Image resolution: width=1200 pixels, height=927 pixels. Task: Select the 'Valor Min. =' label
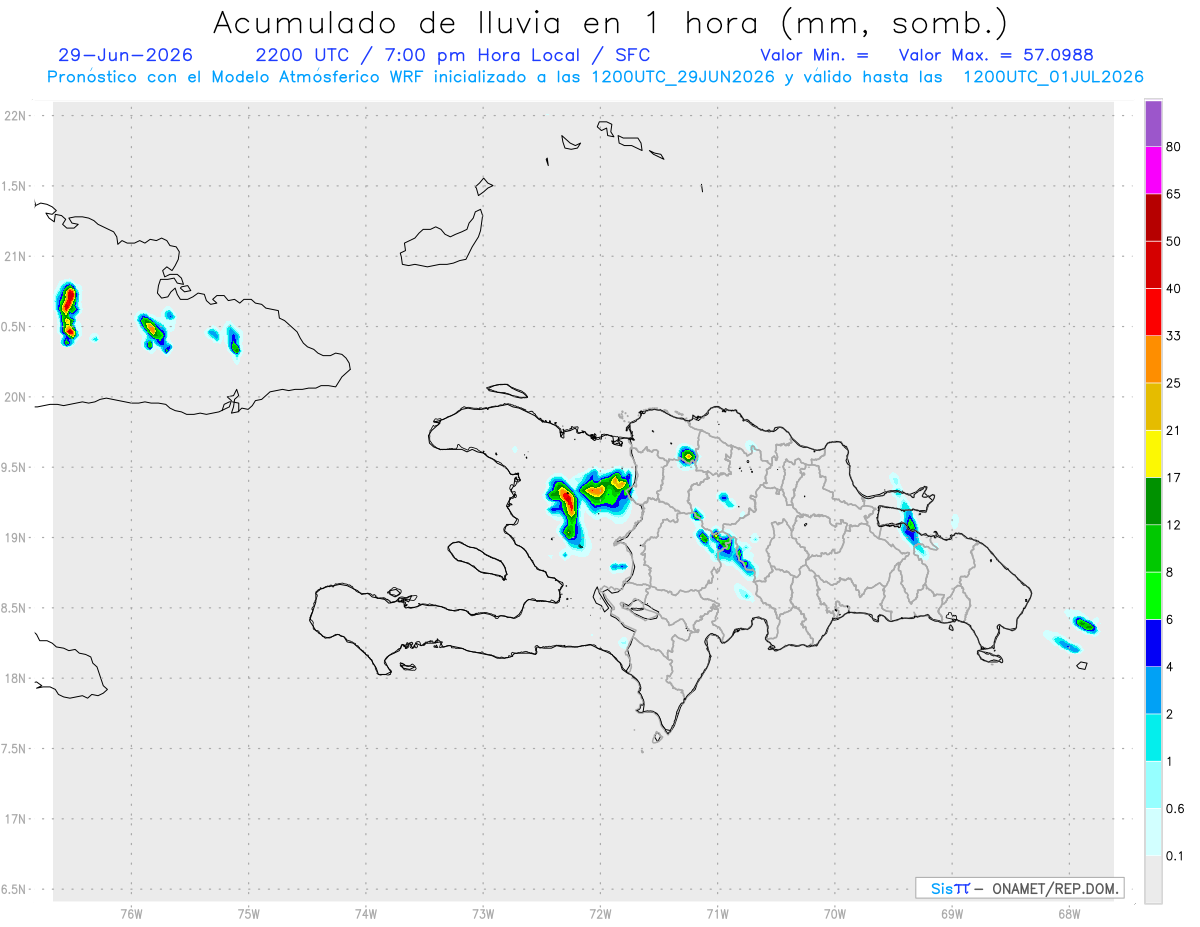pos(814,55)
